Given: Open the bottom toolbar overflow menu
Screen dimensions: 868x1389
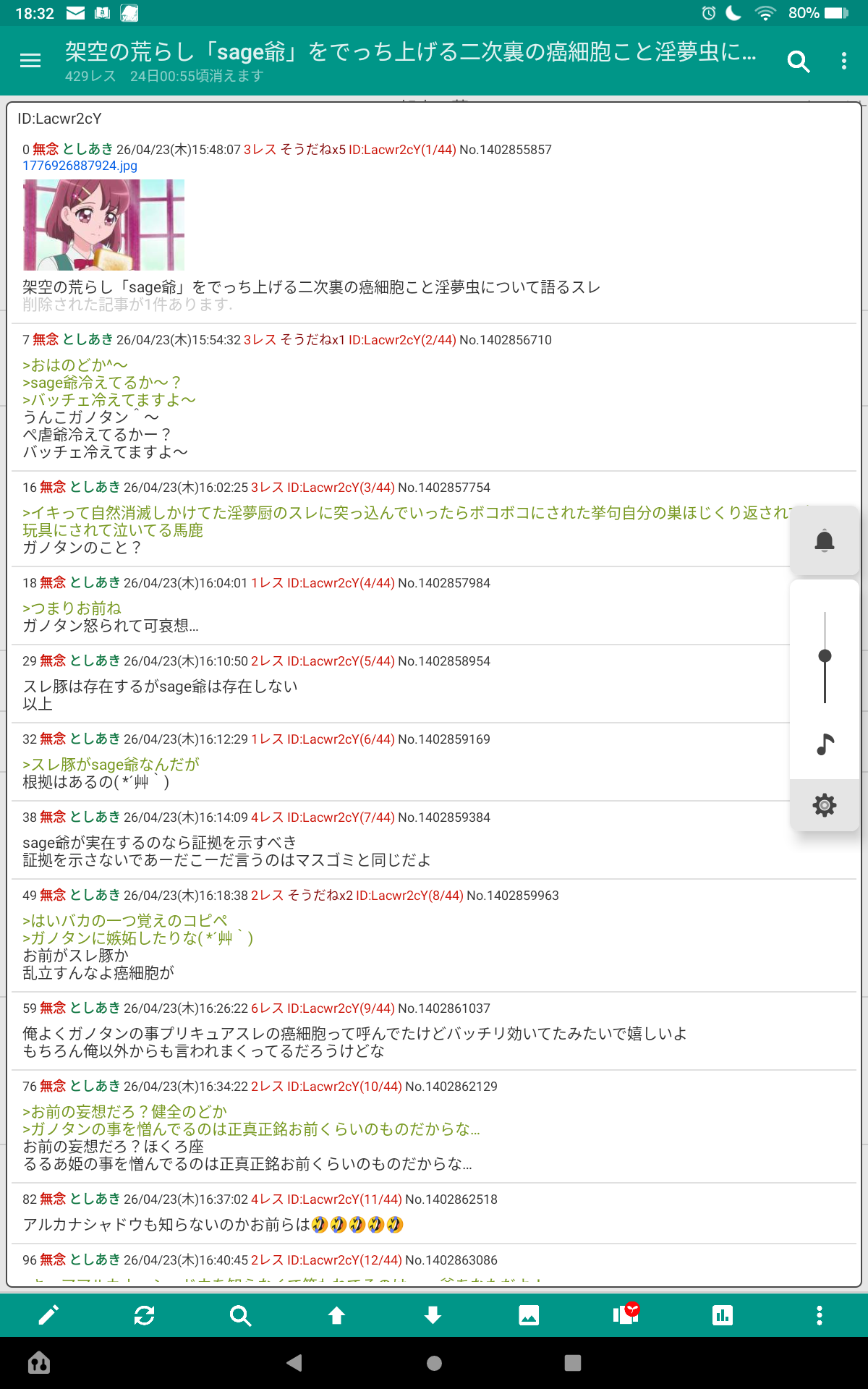Looking at the screenshot, I should coord(819,1315).
